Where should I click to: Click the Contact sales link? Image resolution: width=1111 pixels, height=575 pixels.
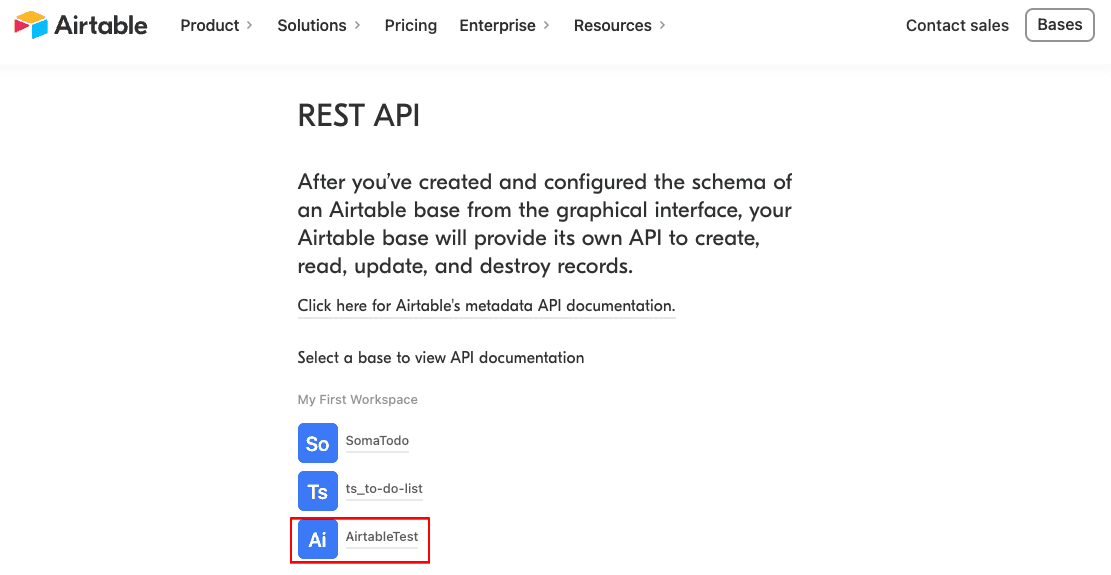click(957, 25)
